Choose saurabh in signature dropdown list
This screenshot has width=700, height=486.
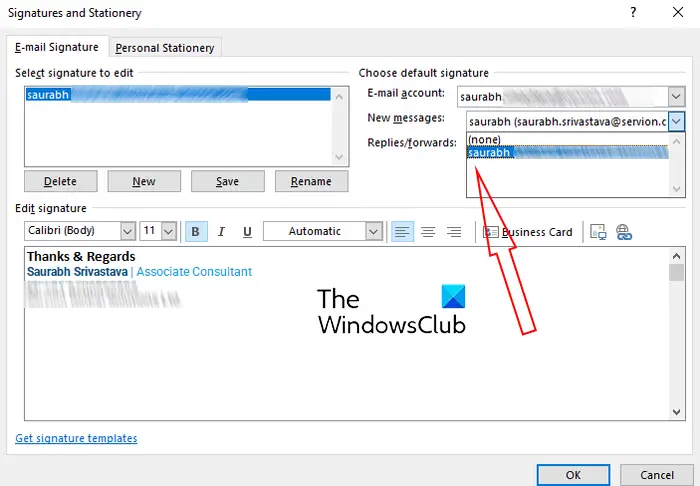567,153
